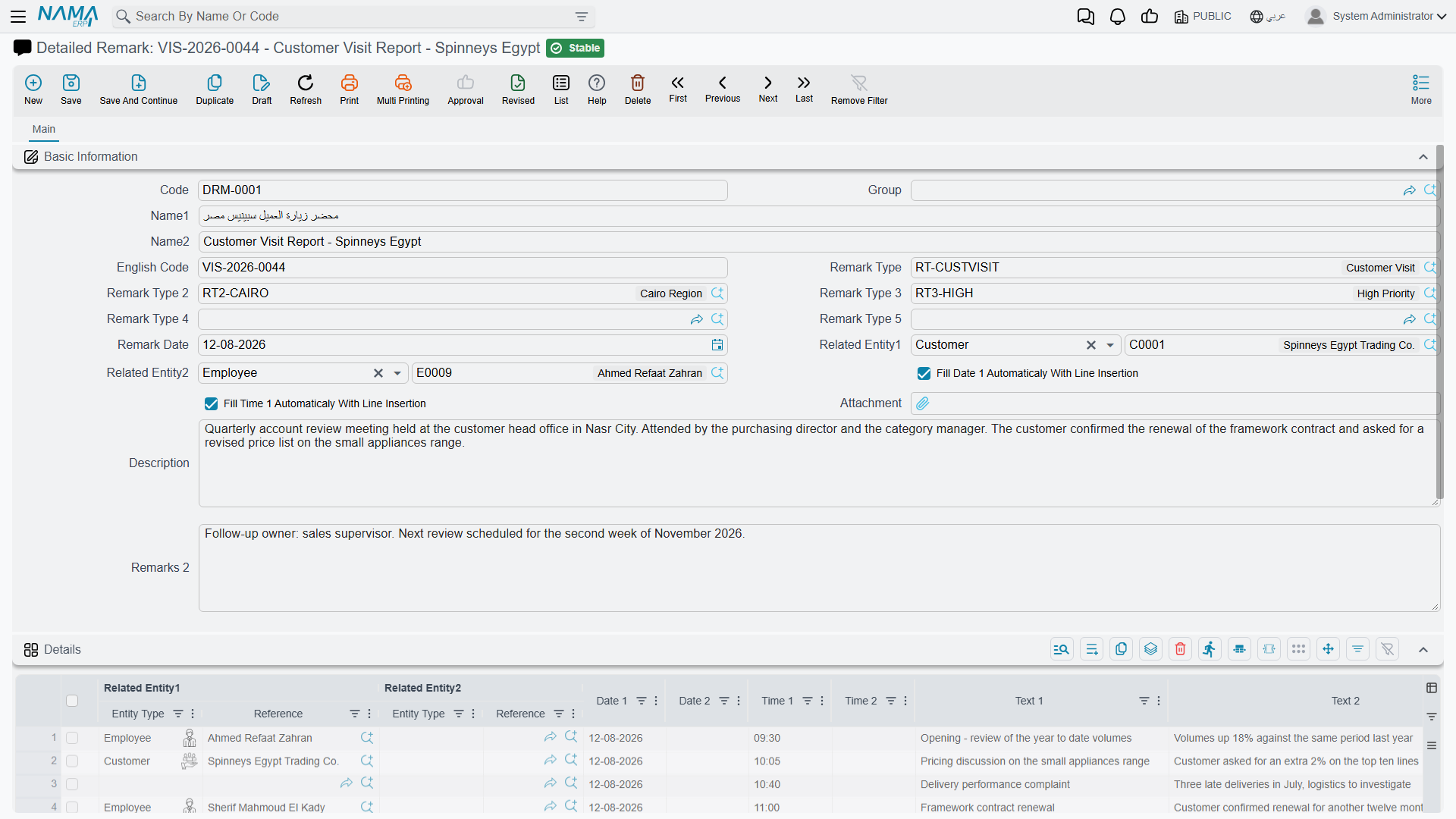Image resolution: width=1456 pixels, height=819 pixels.
Task: Open the More toolbar options
Action: [x=1421, y=89]
